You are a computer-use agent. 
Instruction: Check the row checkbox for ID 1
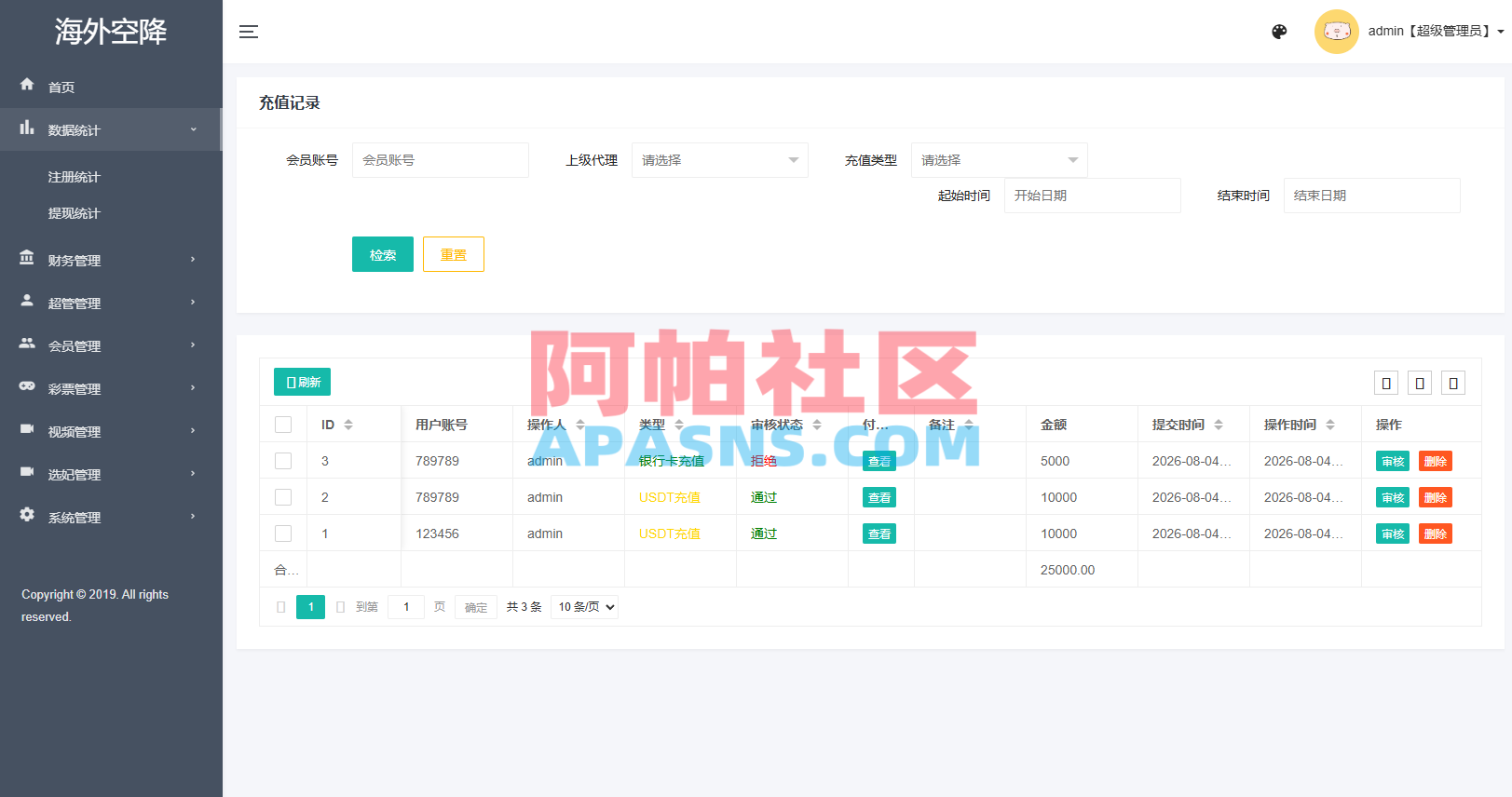(283, 534)
